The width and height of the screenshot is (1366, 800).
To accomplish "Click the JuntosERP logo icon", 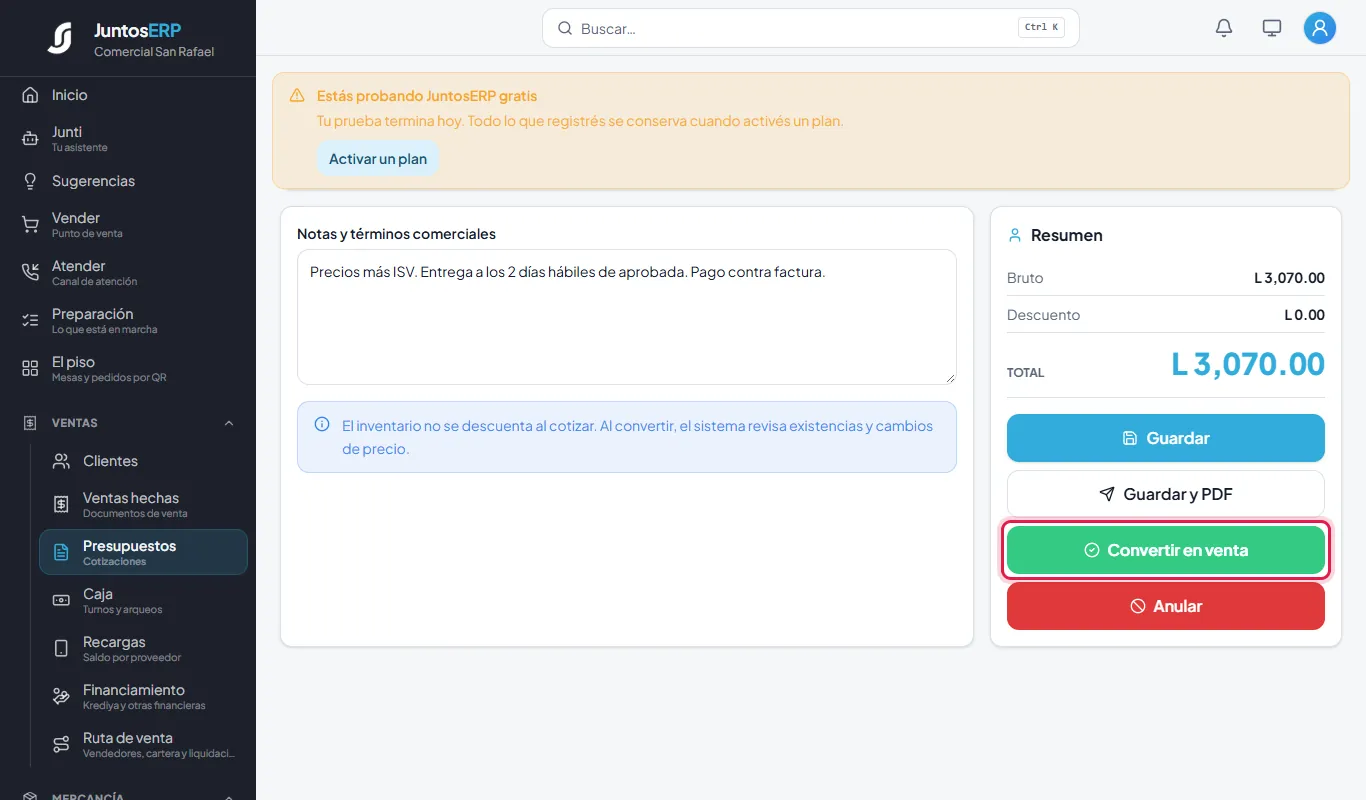I will click(60, 38).
